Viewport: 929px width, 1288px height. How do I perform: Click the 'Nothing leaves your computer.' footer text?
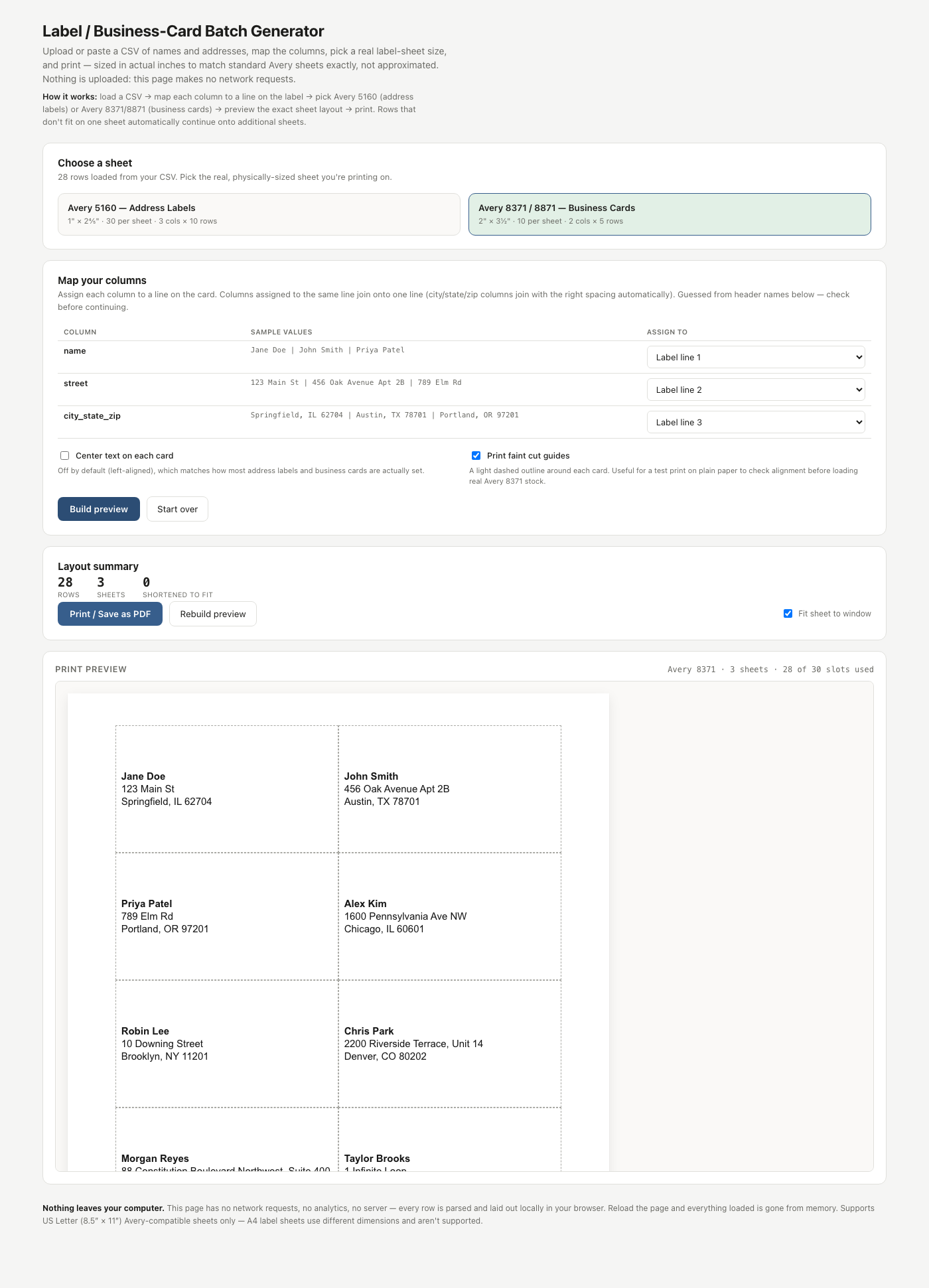[x=104, y=1208]
